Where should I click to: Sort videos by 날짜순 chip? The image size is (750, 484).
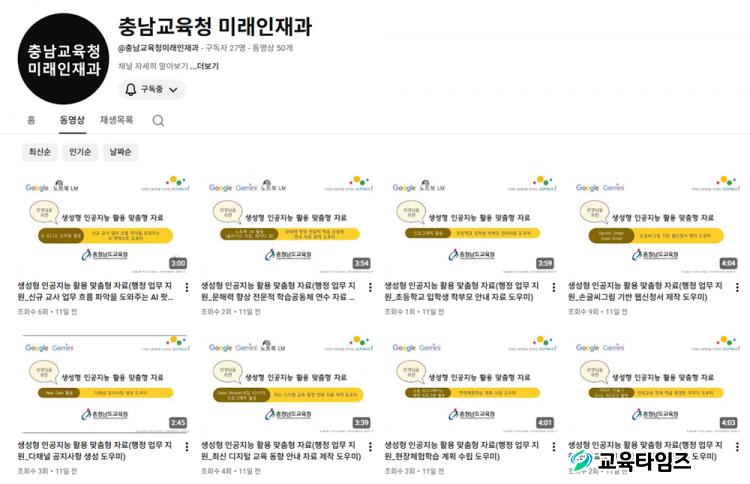(120, 153)
